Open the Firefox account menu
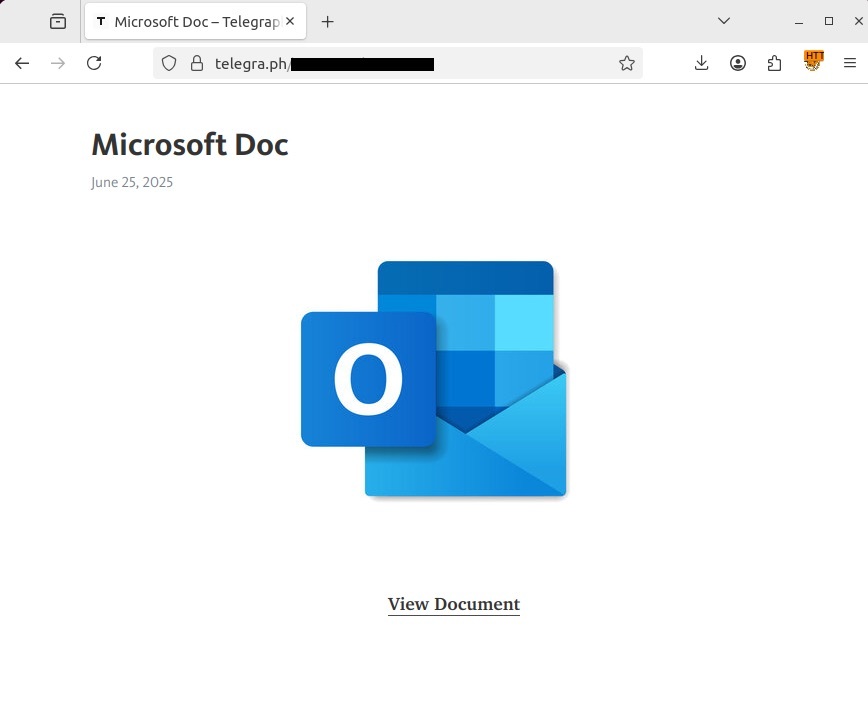The image size is (868, 715). point(738,63)
